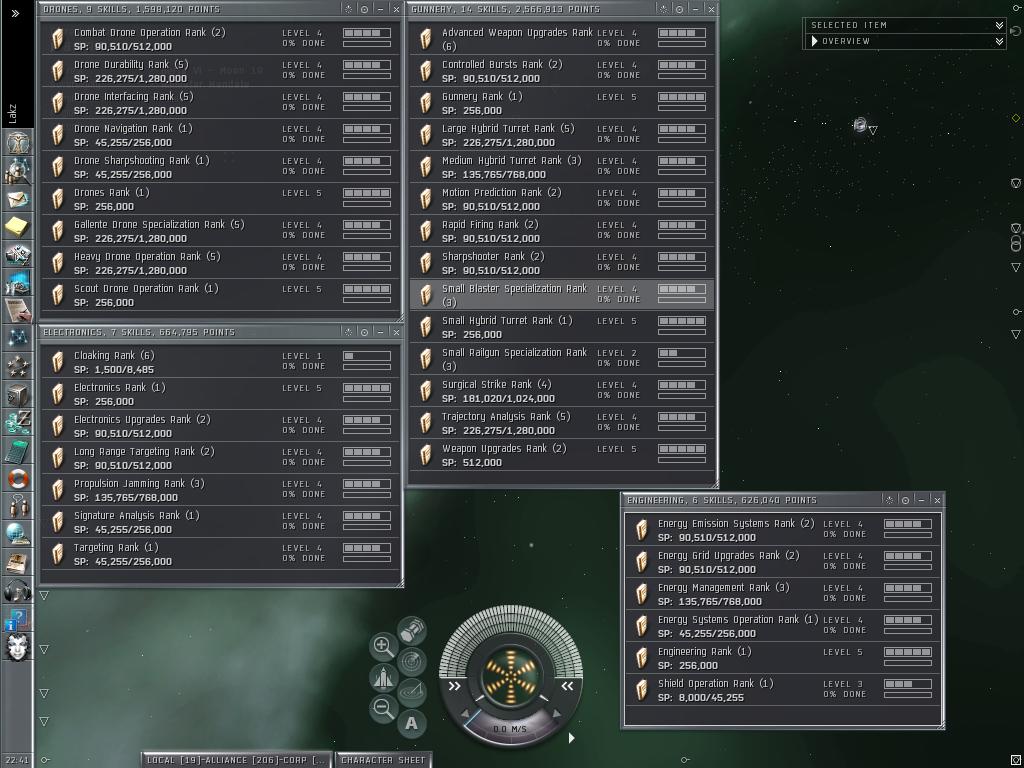The width and height of the screenshot is (1024, 768).
Task: Click the left HUD double-arrow expander
Action: [454, 686]
